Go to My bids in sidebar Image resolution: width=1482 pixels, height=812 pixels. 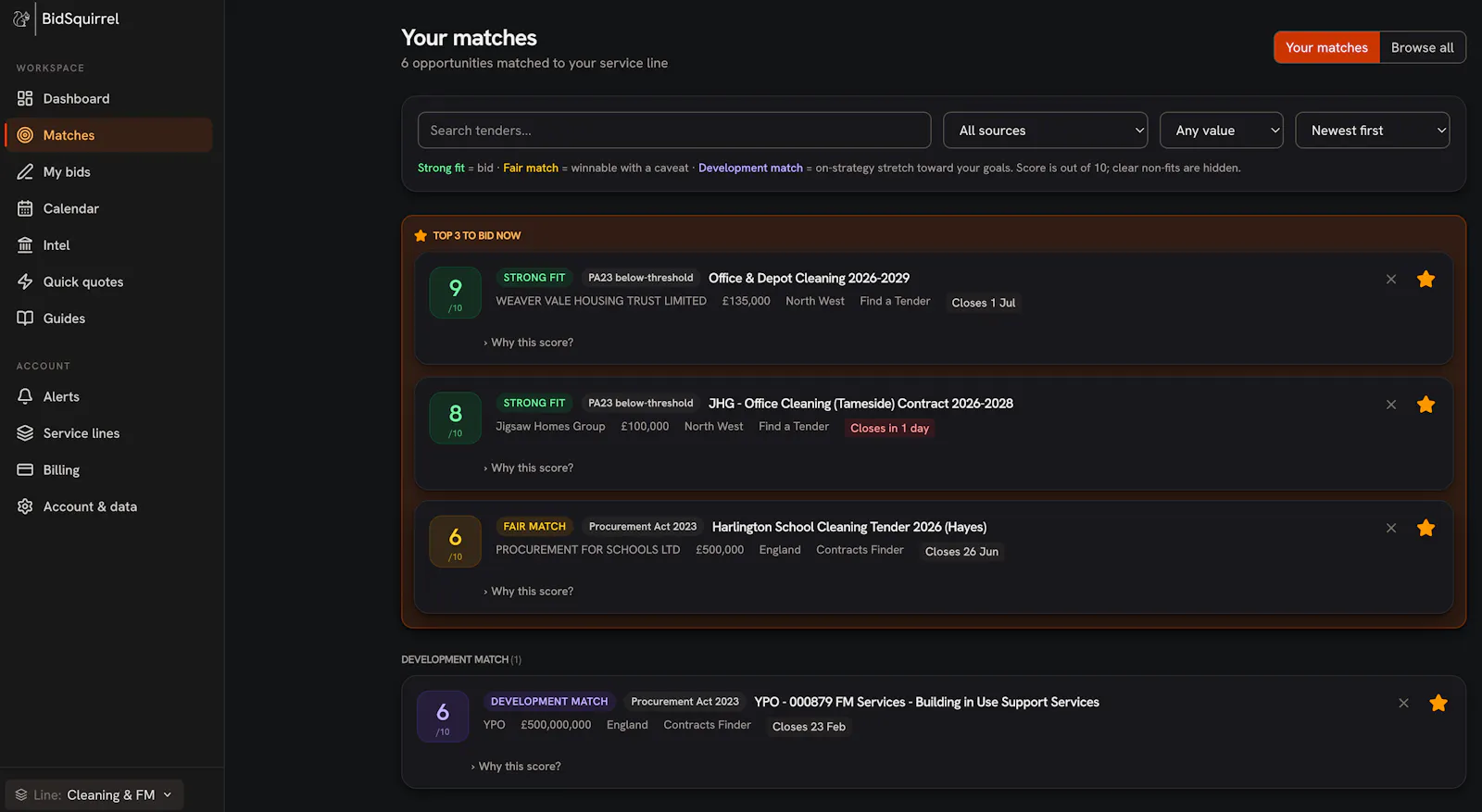[x=108, y=172]
